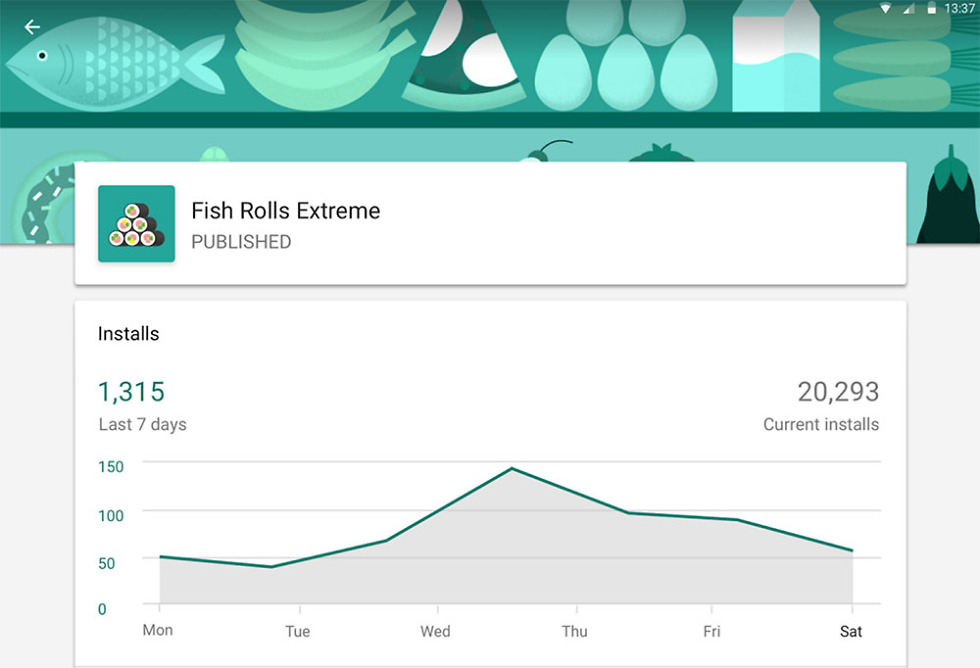Tap the battery status icon

click(x=931, y=9)
